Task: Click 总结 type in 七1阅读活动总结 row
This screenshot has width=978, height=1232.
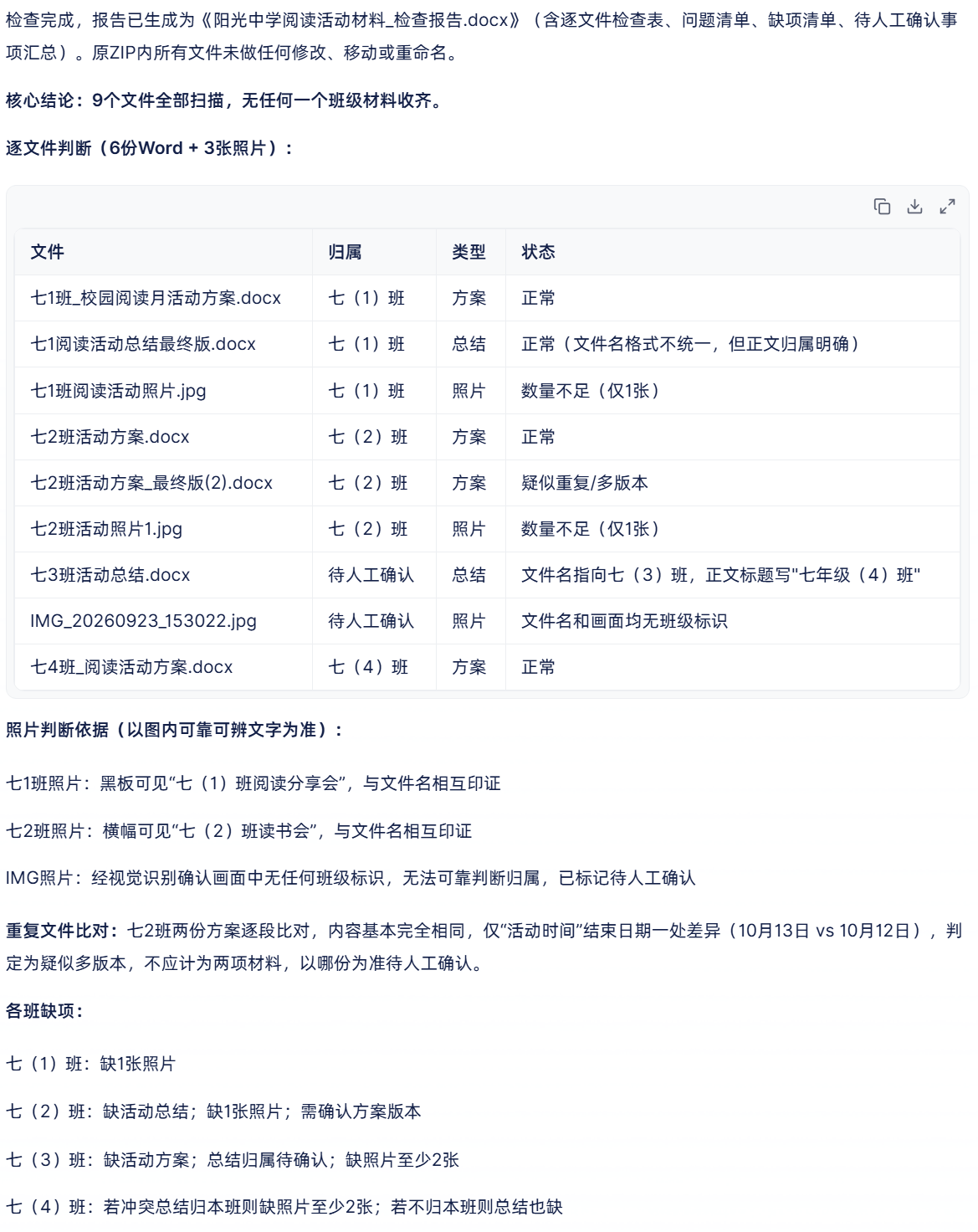Action: pyautogui.click(x=469, y=344)
